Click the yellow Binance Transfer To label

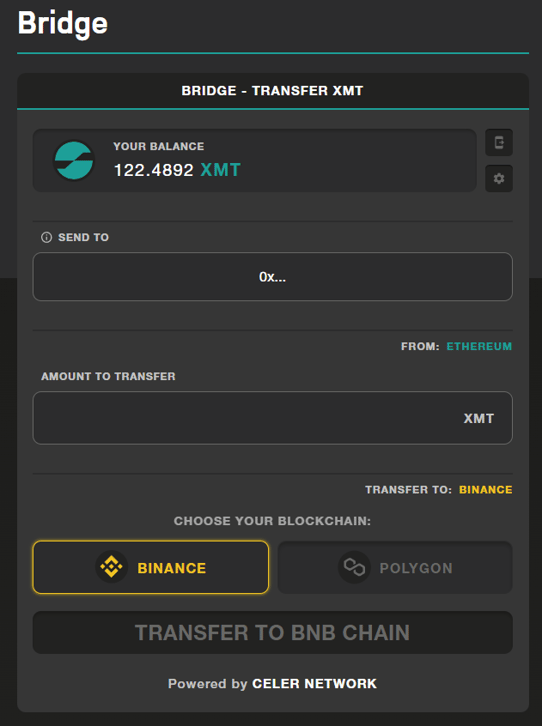pyautogui.click(x=486, y=490)
